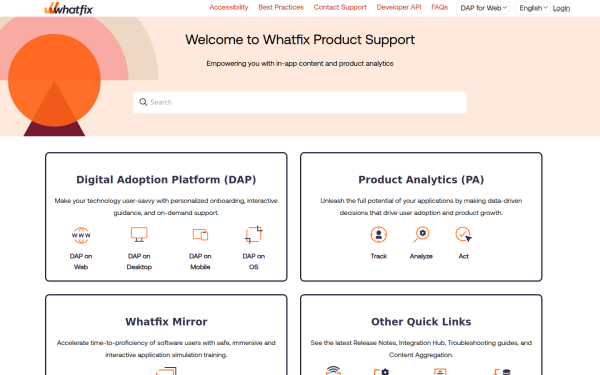Click the Other Quick Links heading
Image resolution: width=600 pixels, height=375 pixels.
click(421, 321)
